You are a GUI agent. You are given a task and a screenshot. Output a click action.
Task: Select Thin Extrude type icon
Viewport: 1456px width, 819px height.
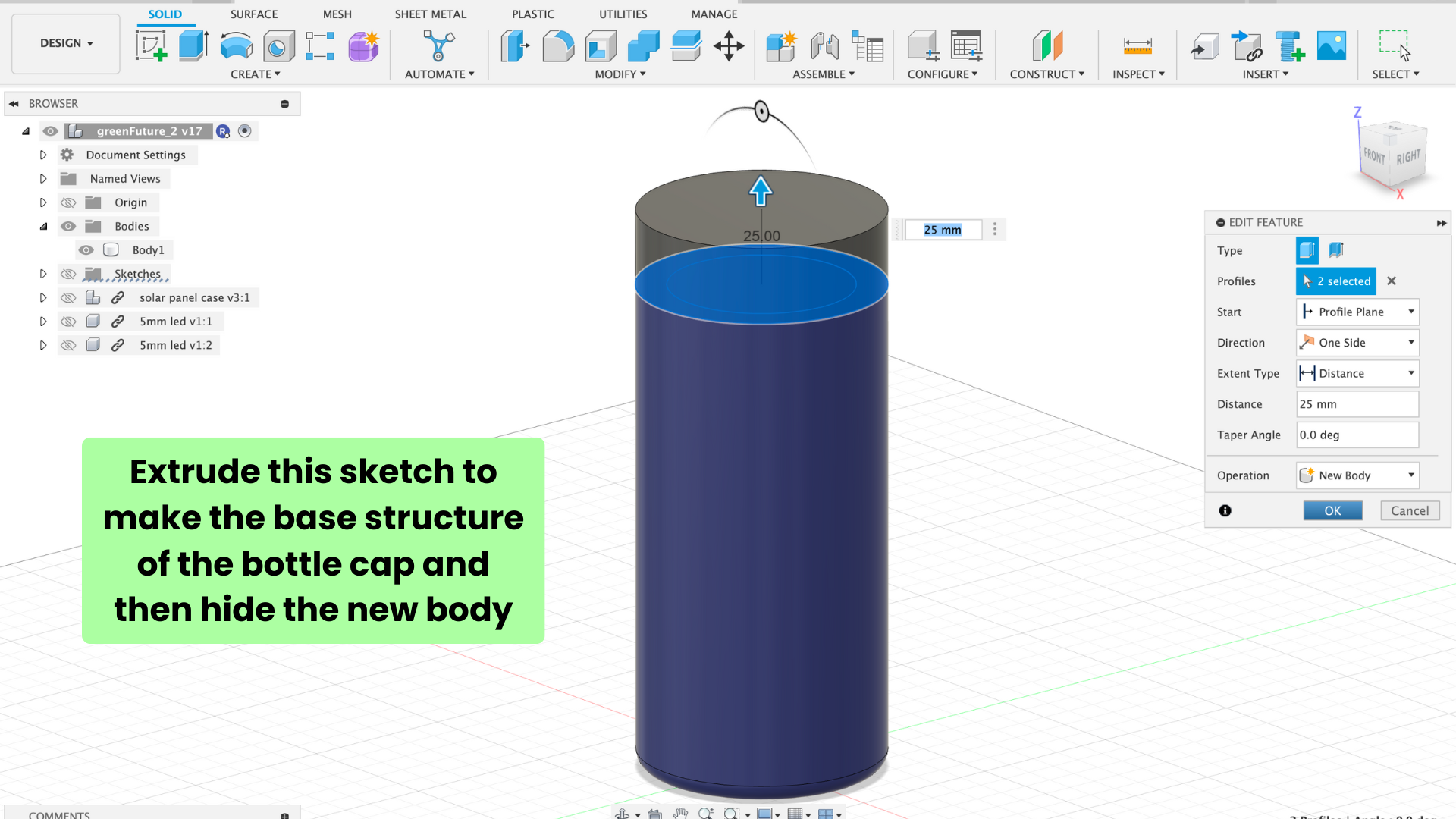(x=1335, y=250)
